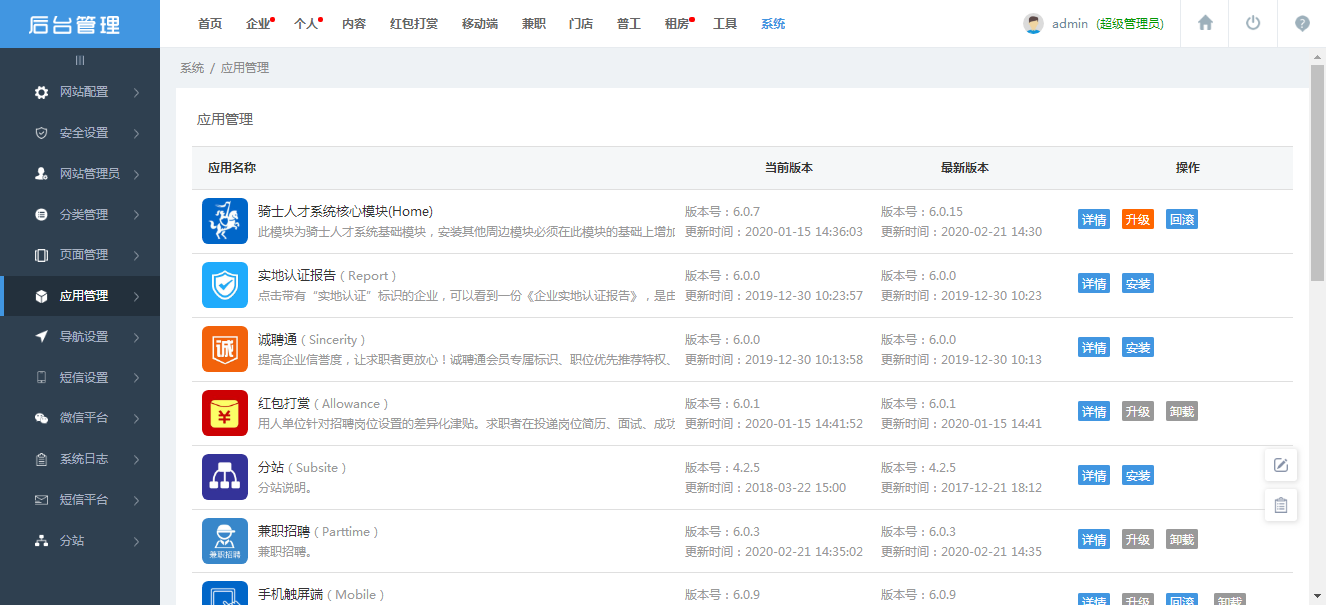This screenshot has width=1326, height=605.
Task: Expand 微信平台 with its chevron
Action: point(136,418)
